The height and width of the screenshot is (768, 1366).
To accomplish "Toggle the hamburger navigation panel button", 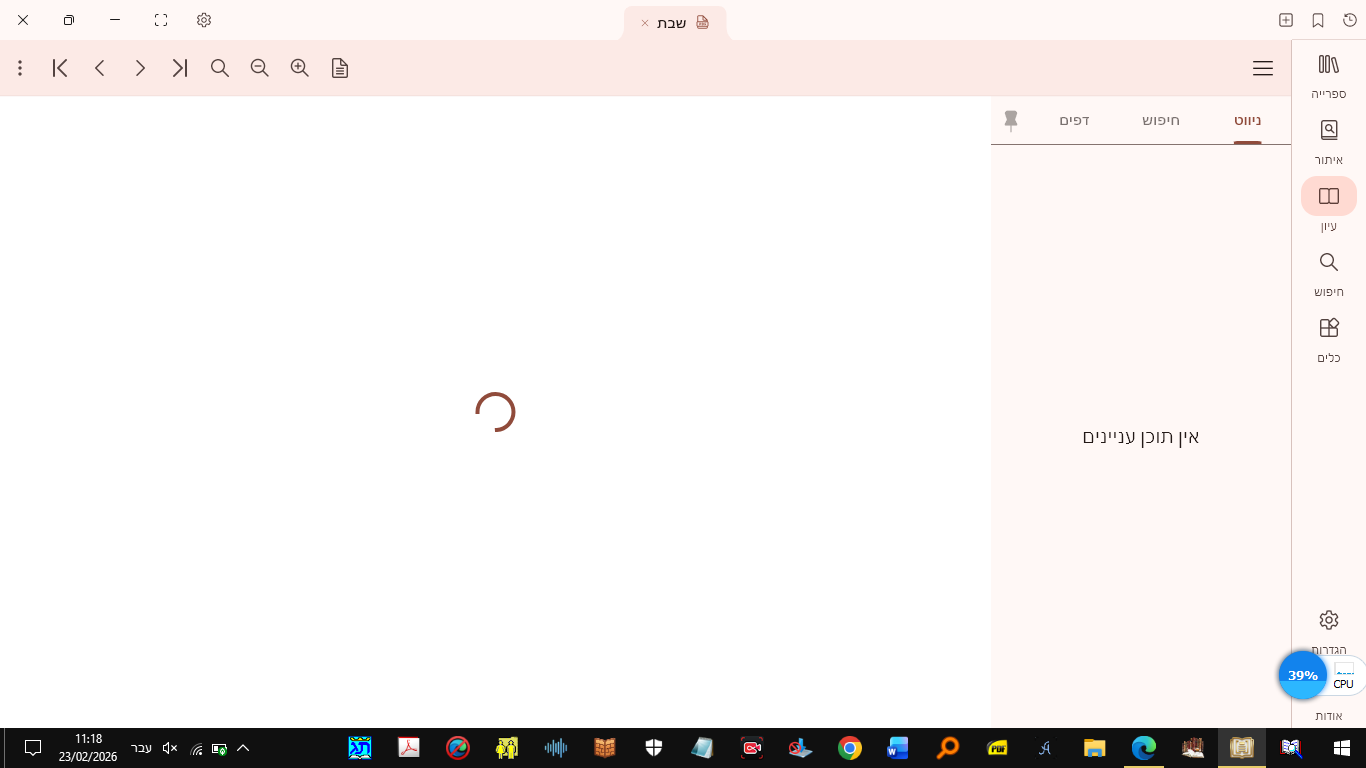I will 1262,68.
